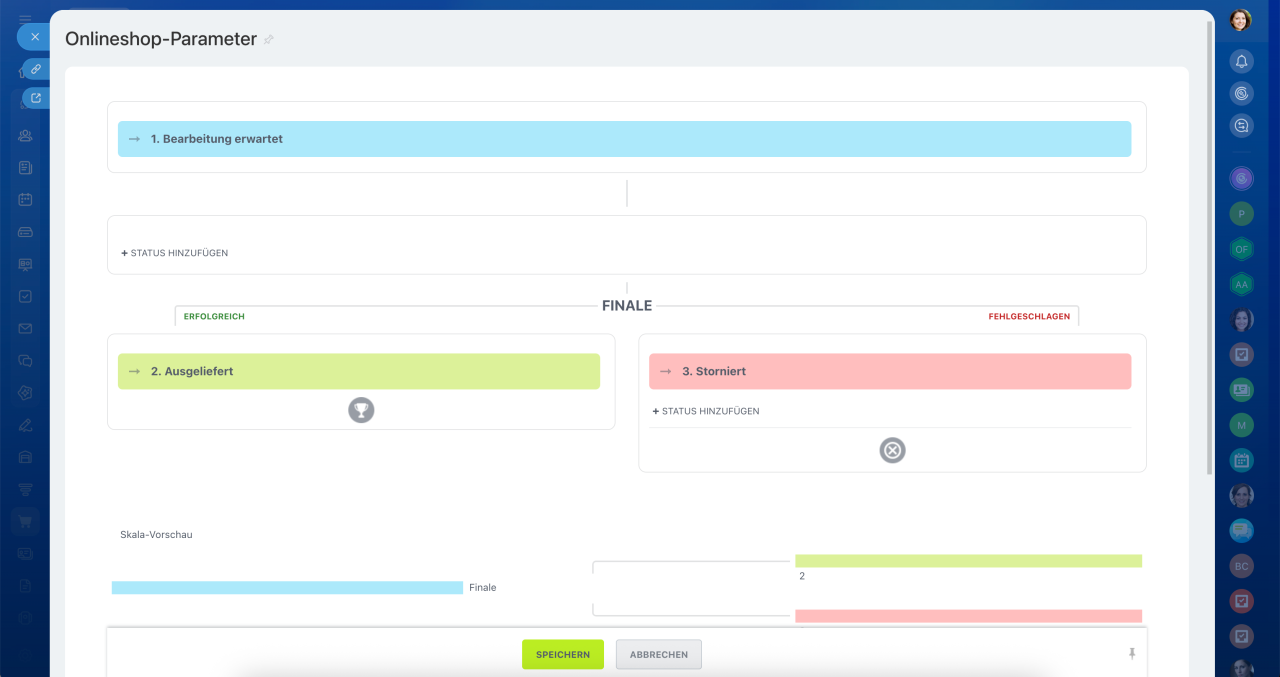
Task: Select the 3. Storniert status bar
Action: (x=890, y=371)
